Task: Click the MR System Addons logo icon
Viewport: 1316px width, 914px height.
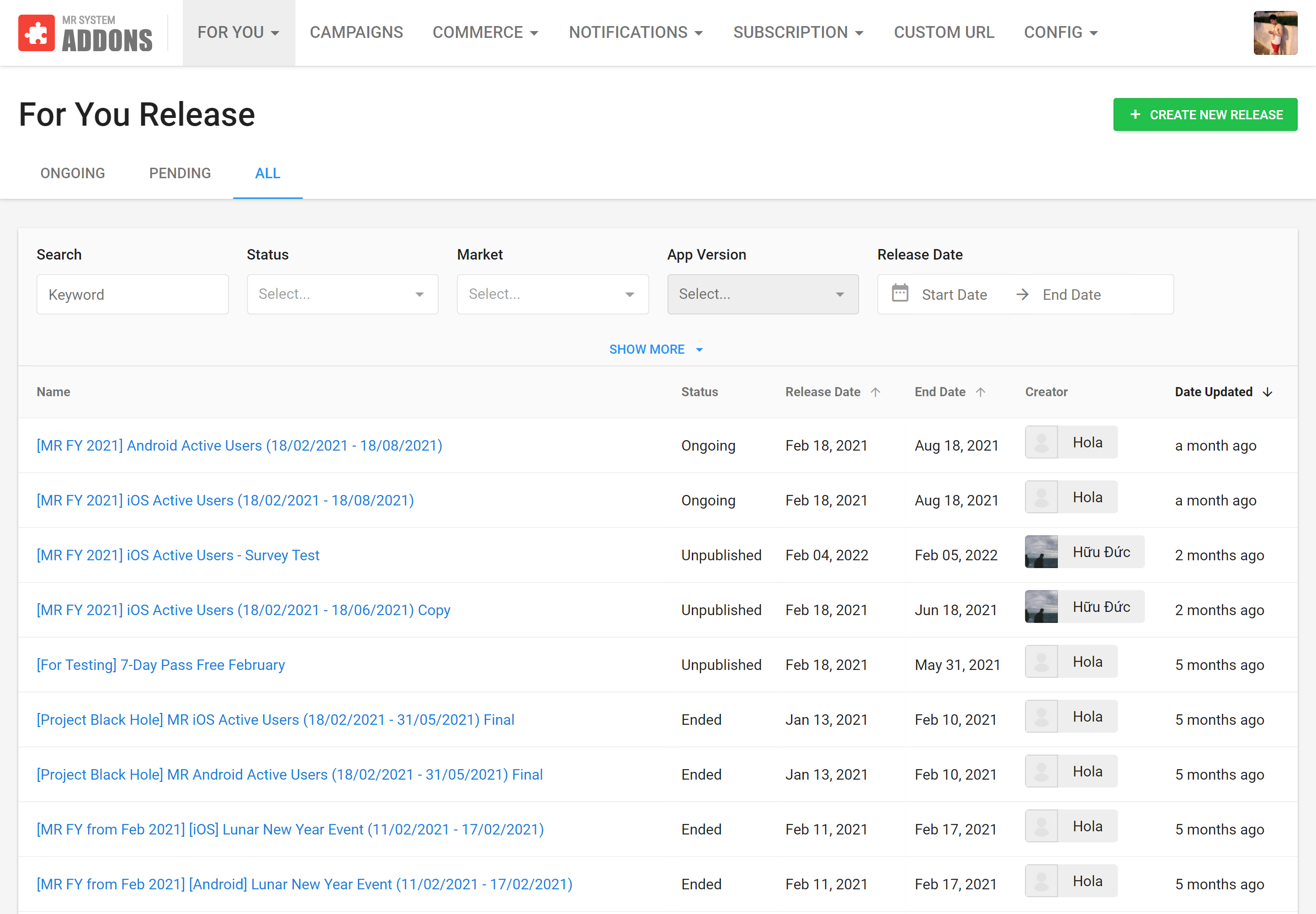Action: point(37,32)
